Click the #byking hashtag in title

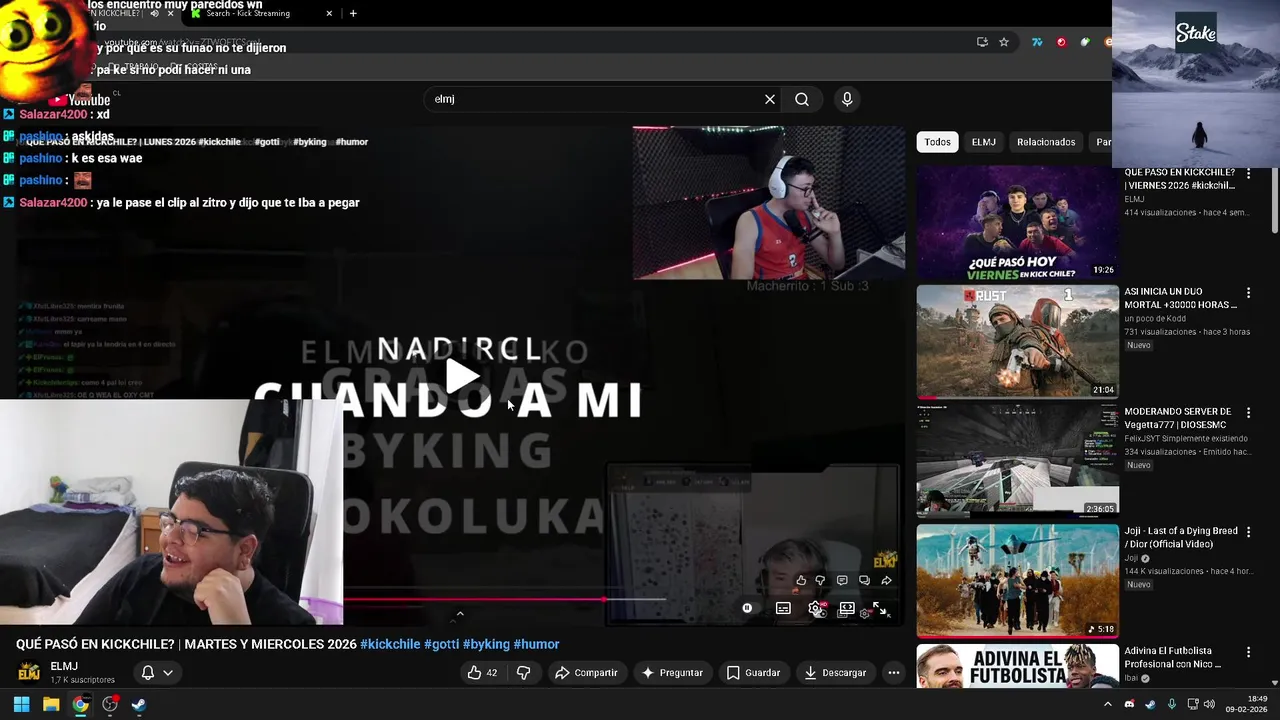click(486, 644)
